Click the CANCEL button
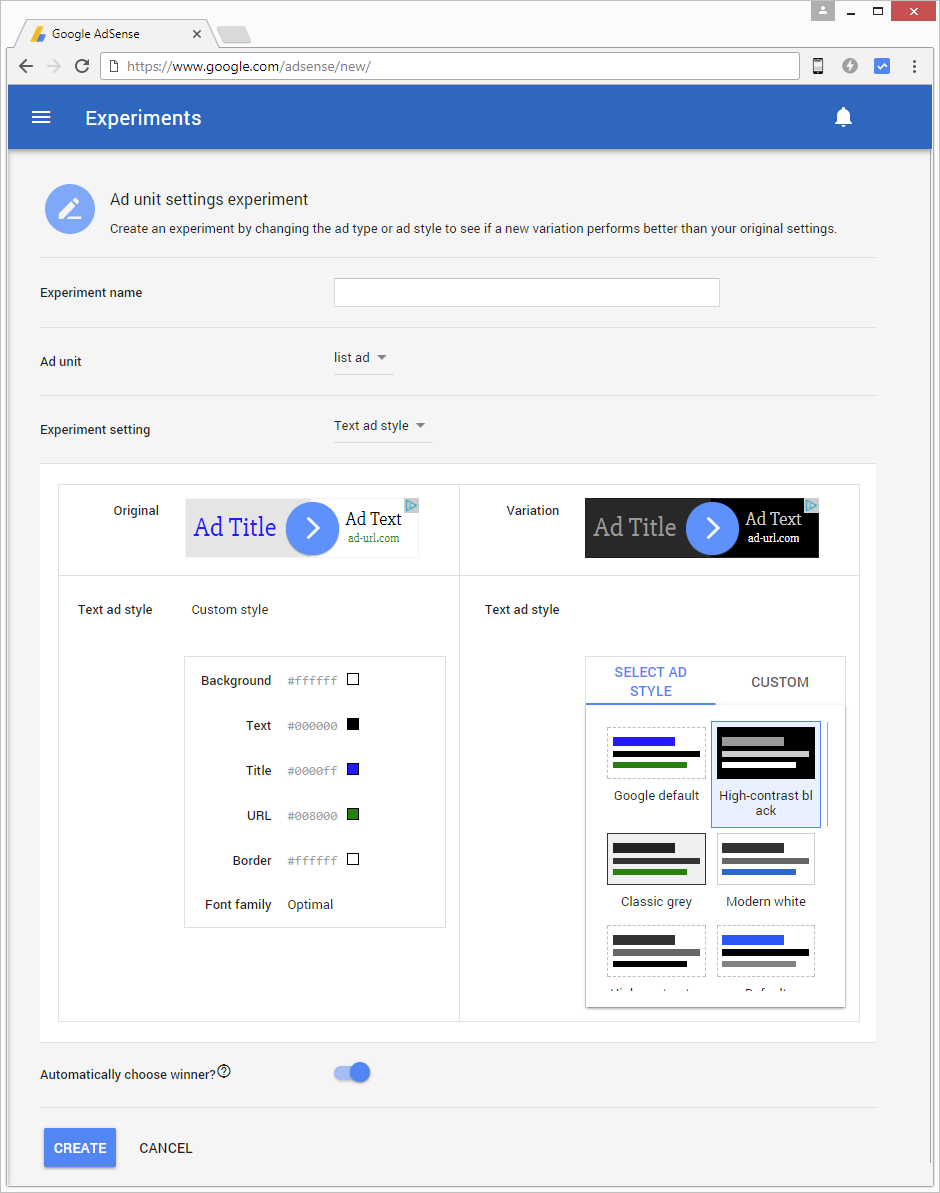This screenshot has width=940, height=1193. pyautogui.click(x=166, y=1148)
